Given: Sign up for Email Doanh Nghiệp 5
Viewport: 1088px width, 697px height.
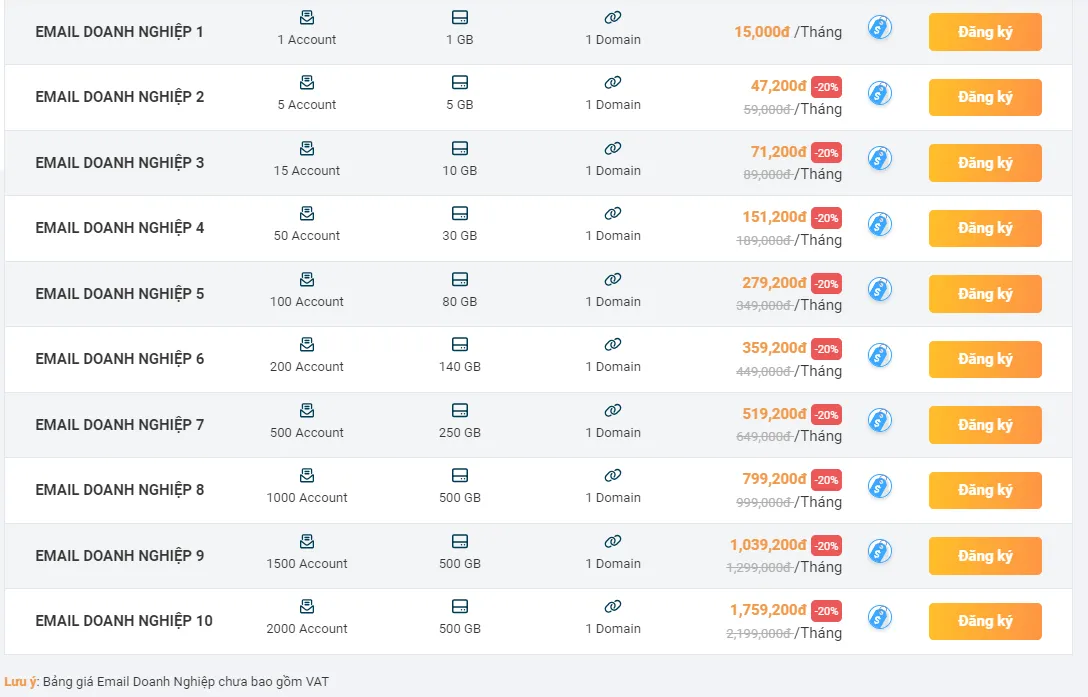Looking at the screenshot, I should [985, 294].
